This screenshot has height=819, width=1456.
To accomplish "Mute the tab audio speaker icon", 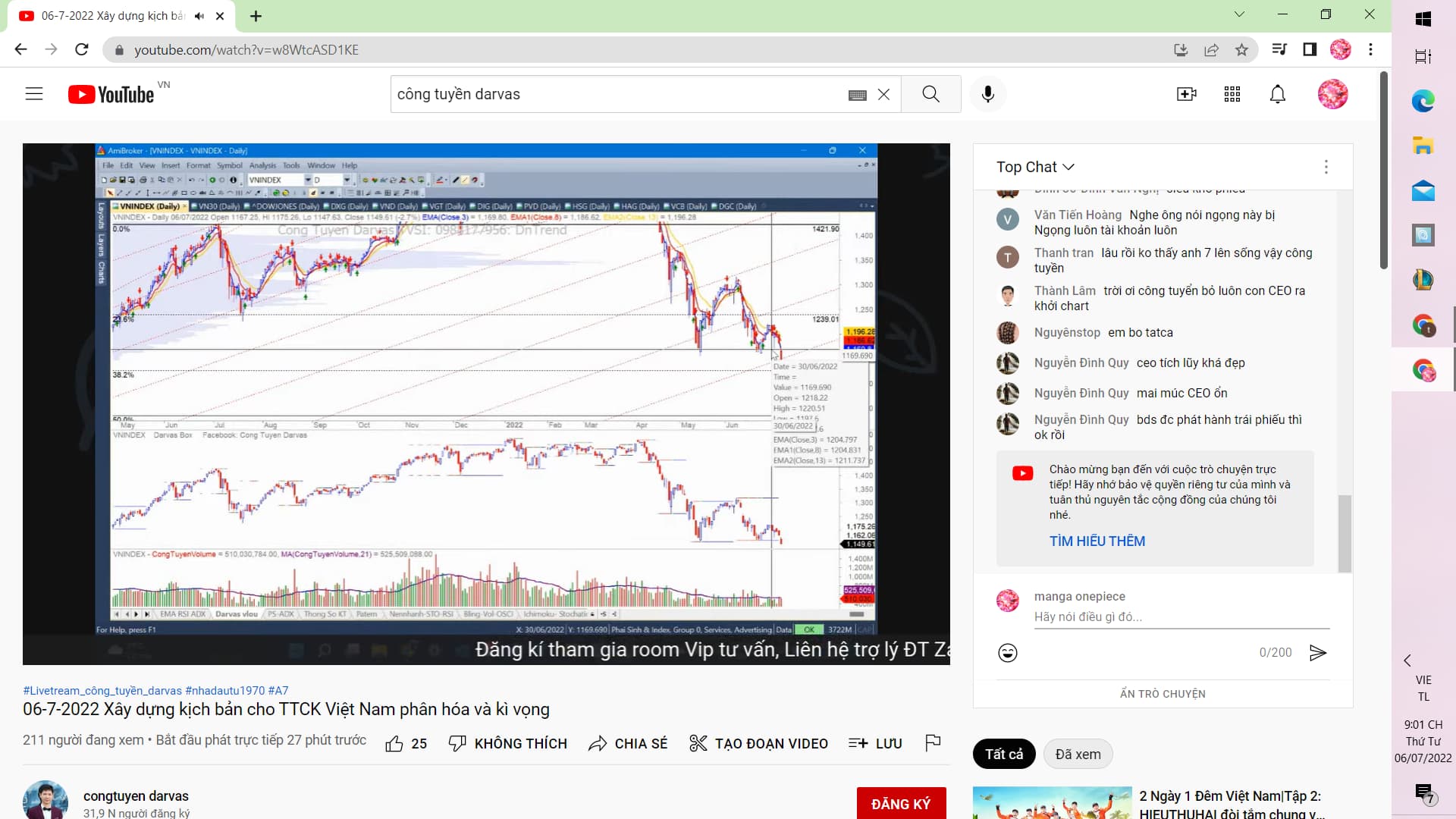I will pos(199,16).
